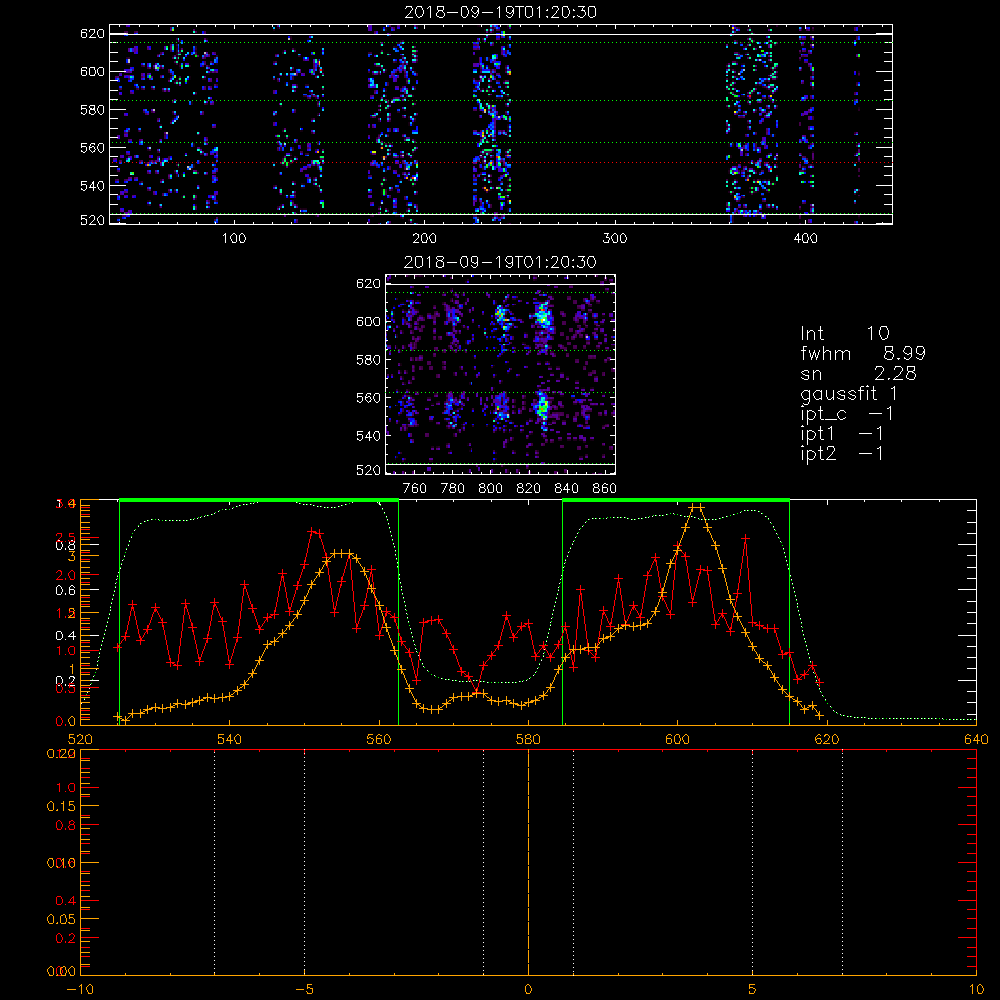Viewport: 1000px width, 1000px height.
Task: Click the middle zoomed spectral image
Action: 501,374
